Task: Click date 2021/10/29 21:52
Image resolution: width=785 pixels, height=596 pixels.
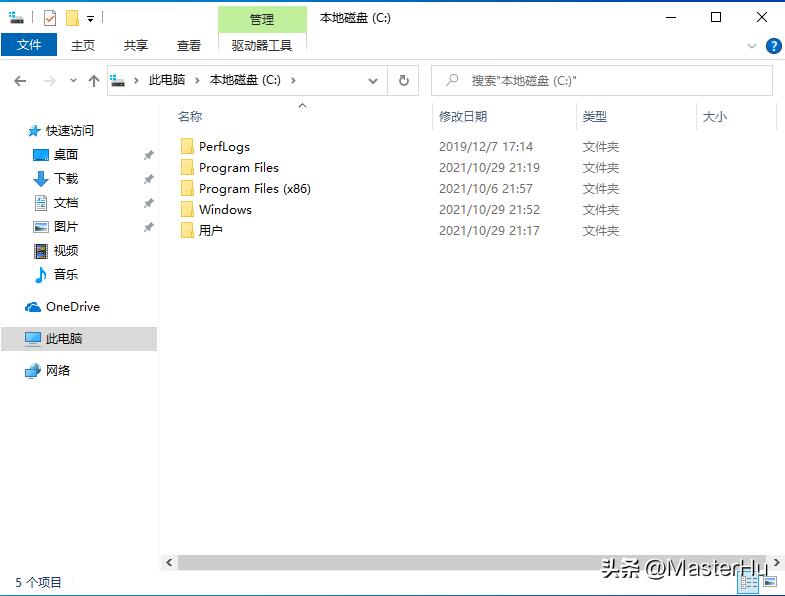Action: [489, 210]
